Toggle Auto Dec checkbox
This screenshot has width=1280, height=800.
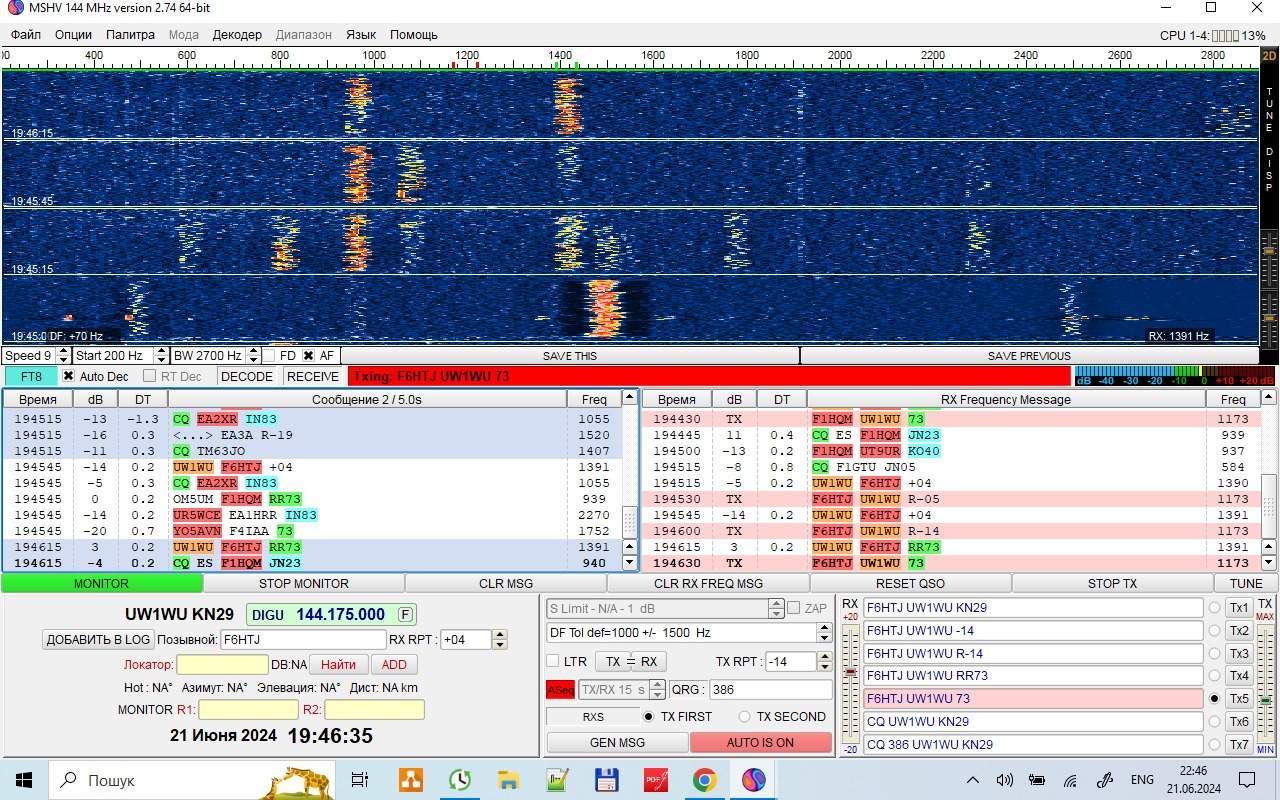point(68,376)
